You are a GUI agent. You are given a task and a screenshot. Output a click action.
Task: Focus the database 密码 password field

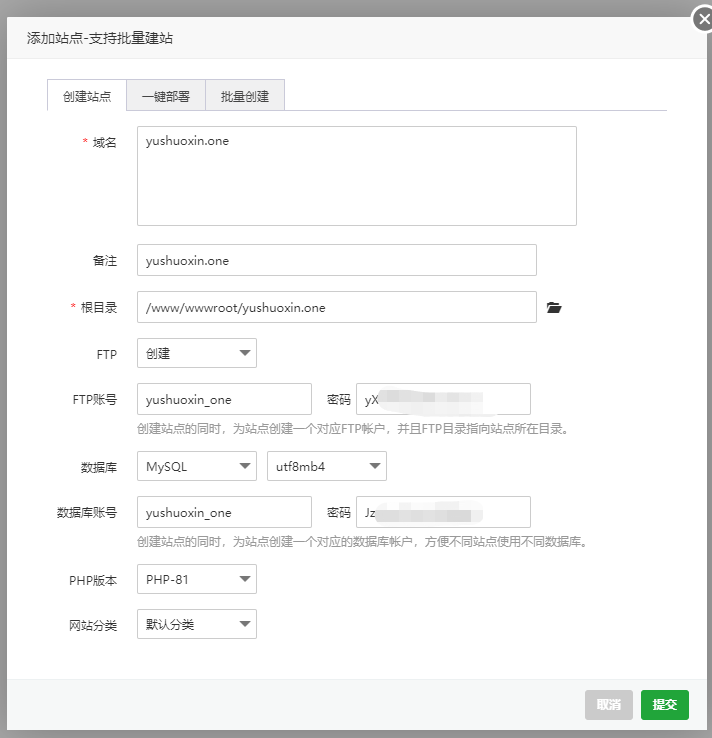pos(443,512)
